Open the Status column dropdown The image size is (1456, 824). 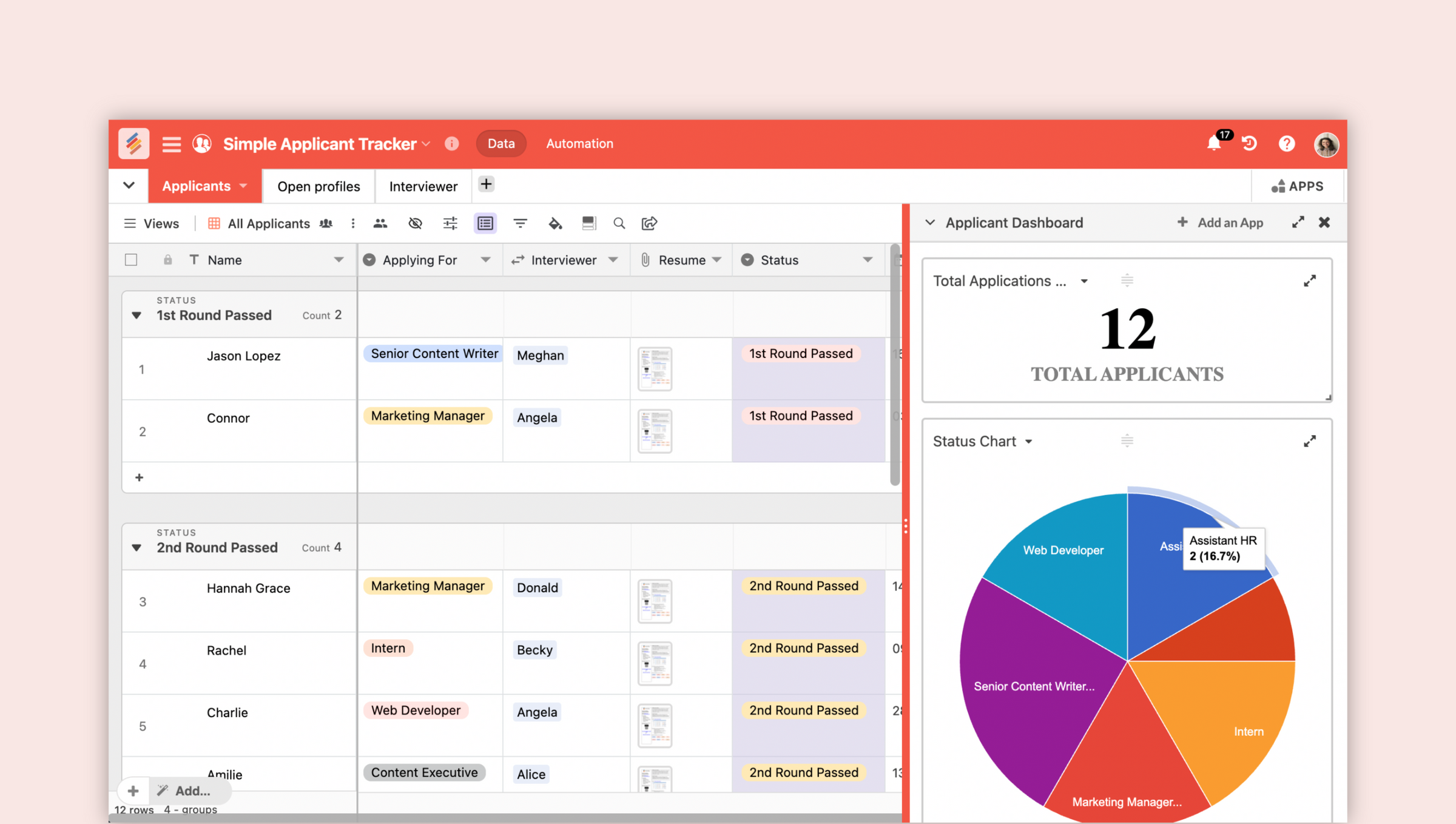pos(868,259)
